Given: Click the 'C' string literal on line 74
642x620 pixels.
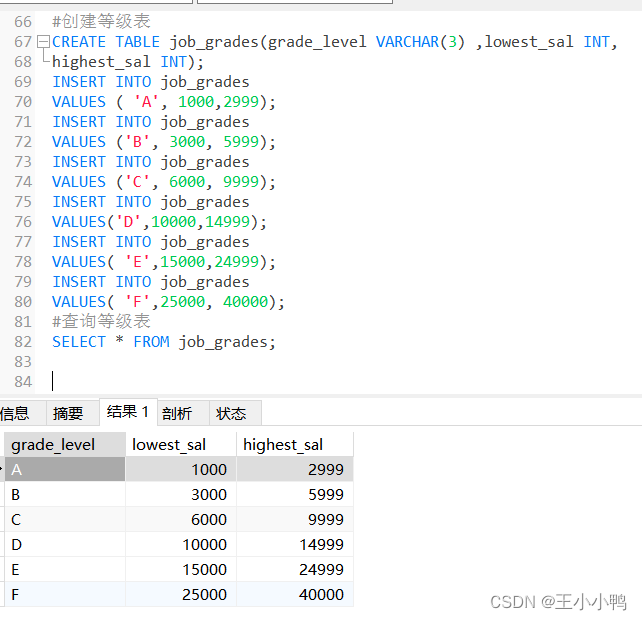Looking at the screenshot, I should (x=137, y=182).
